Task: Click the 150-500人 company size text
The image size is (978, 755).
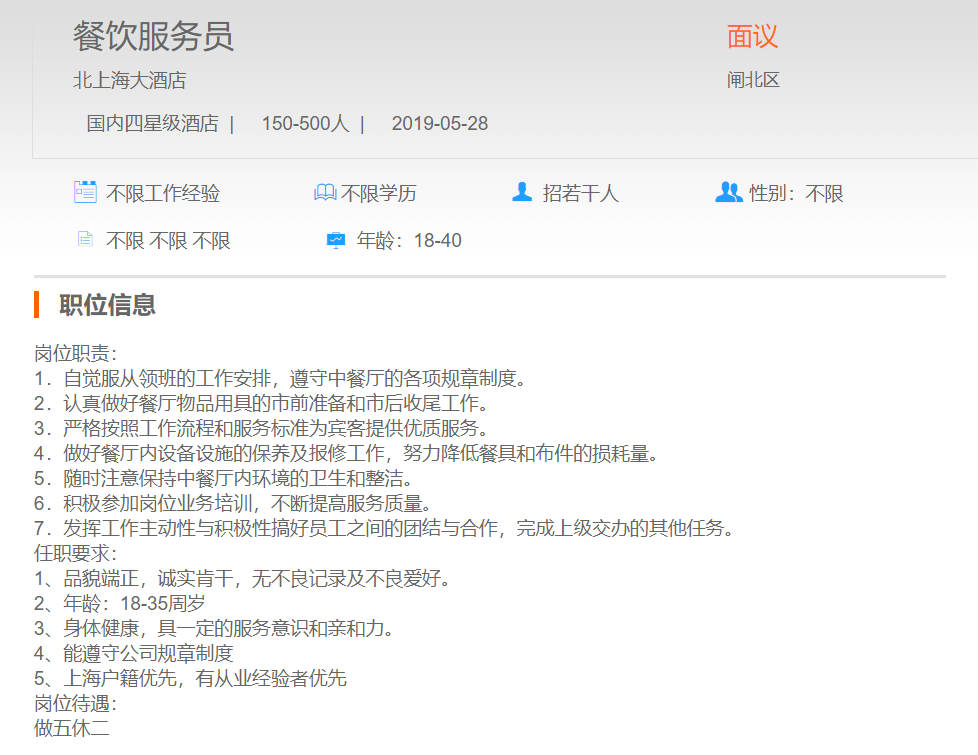Action: pyautogui.click(x=305, y=124)
